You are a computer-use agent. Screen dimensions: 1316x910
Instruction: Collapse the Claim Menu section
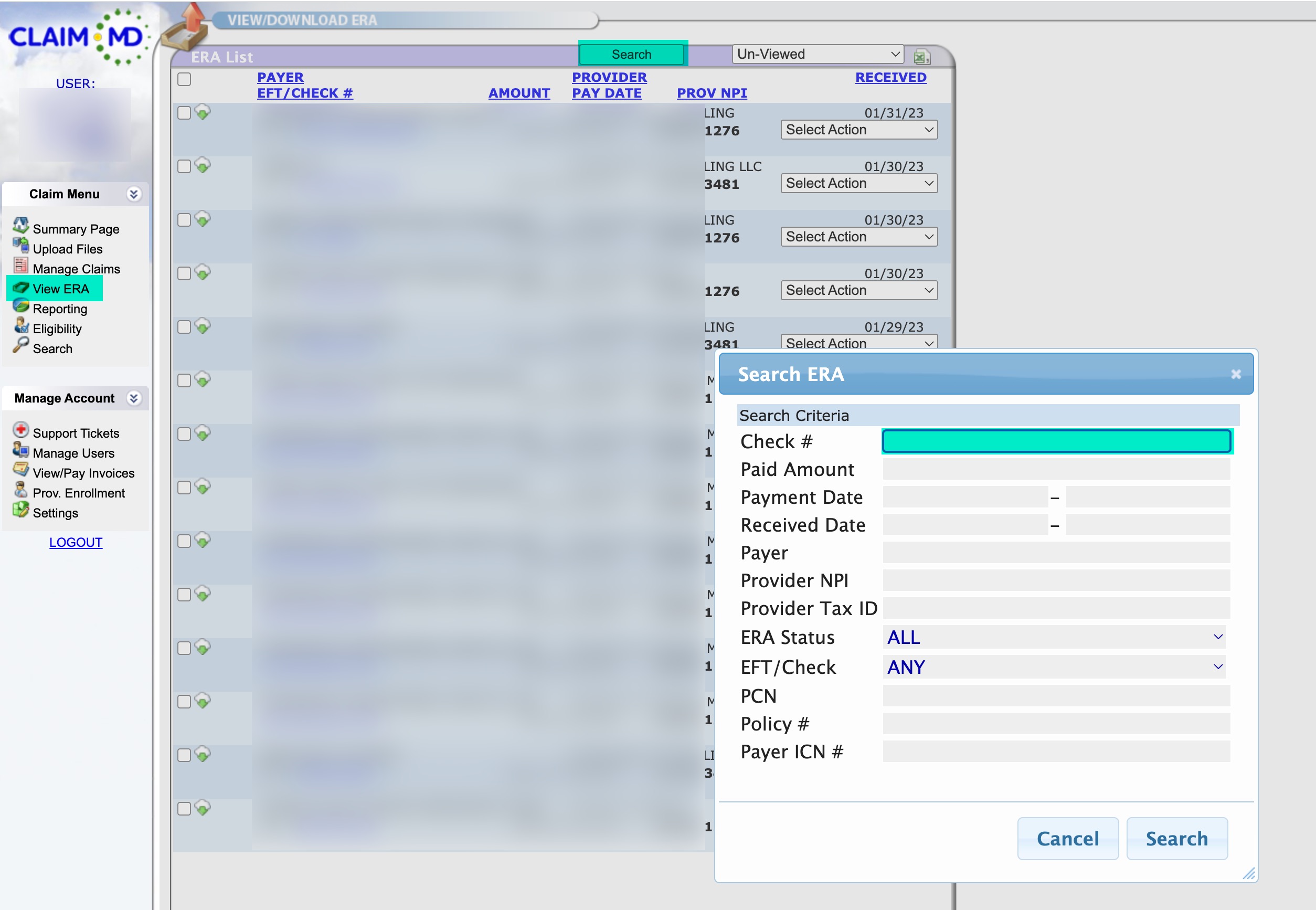133,194
